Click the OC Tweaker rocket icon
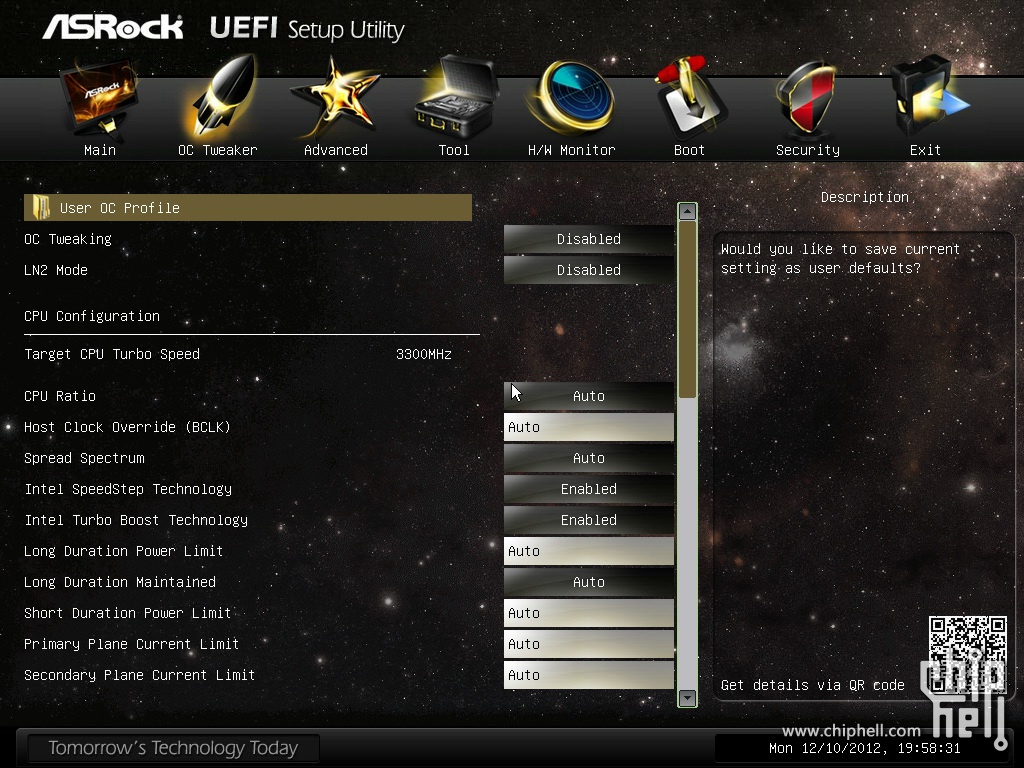Screen dimensions: 1024x768 click(x=219, y=97)
